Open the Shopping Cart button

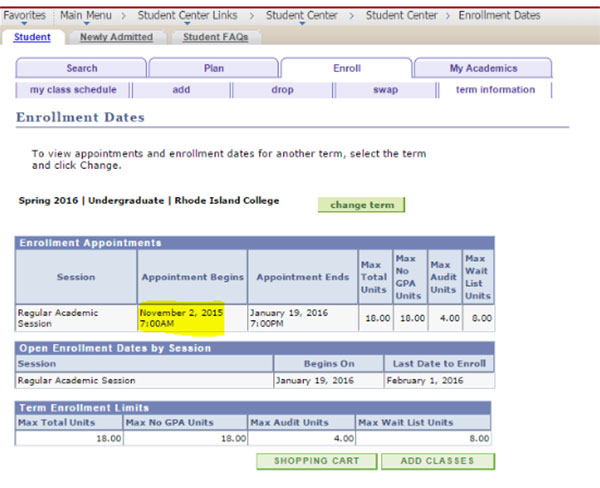316,461
